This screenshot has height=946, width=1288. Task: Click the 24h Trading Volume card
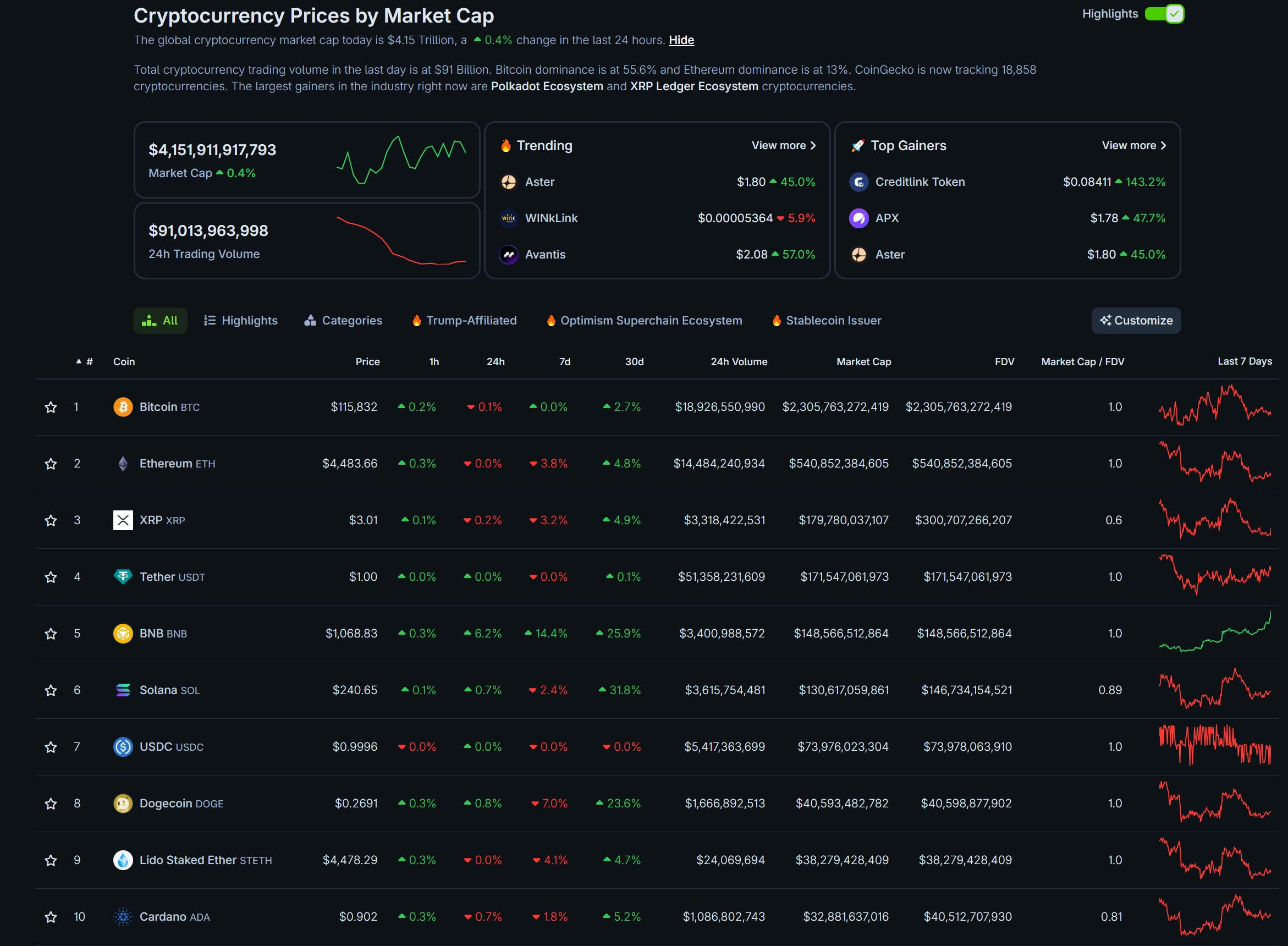pyautogui.click(x=306, y=241)
